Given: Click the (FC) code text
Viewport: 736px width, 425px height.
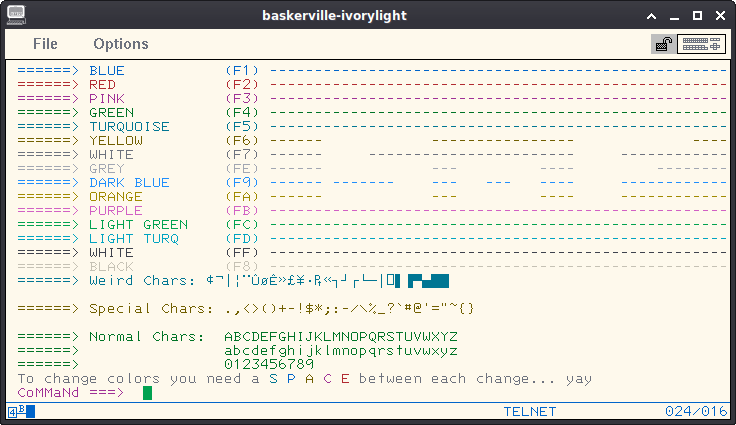Looking at the screenshot, I should pos(242,224).
